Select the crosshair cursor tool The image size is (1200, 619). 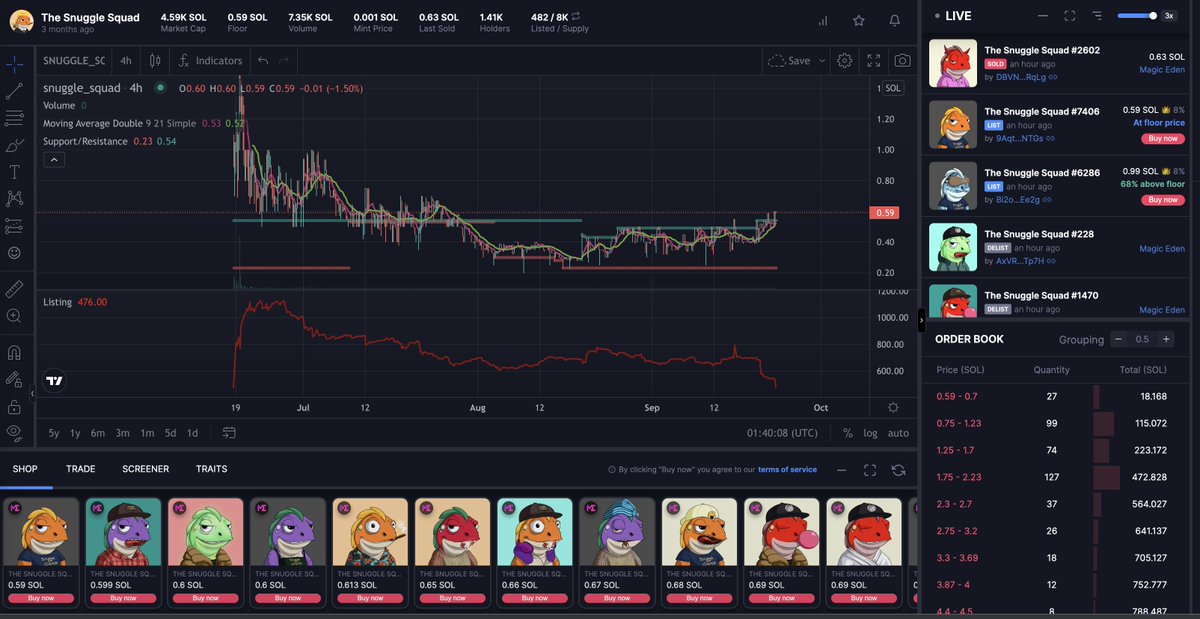point(14,65)
